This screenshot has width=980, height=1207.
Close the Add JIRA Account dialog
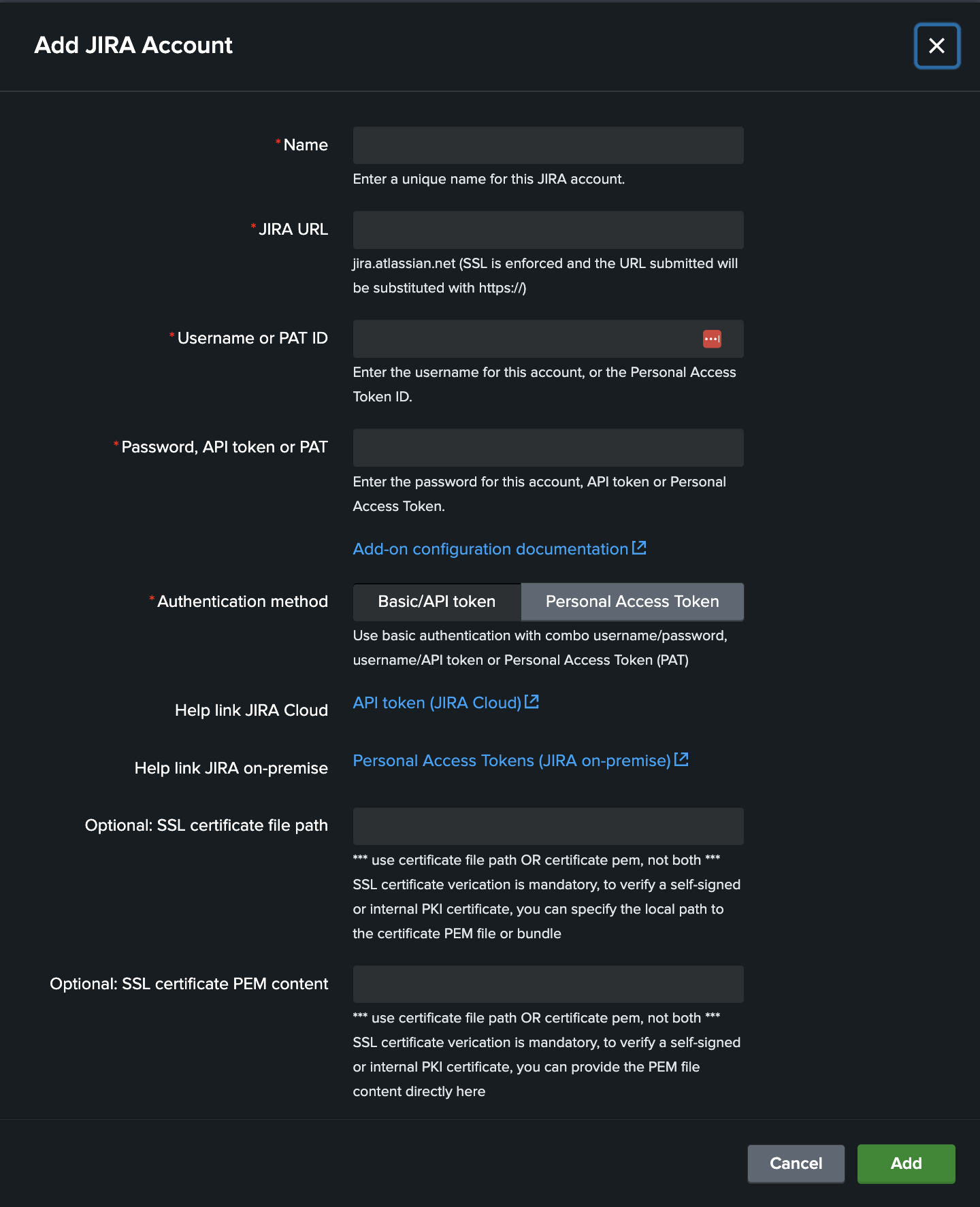tap(936, 46)
